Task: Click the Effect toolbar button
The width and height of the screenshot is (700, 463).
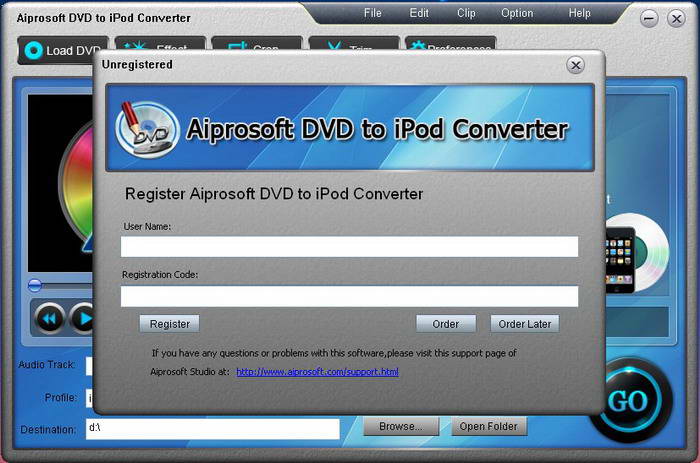Action: coord(160,44)
